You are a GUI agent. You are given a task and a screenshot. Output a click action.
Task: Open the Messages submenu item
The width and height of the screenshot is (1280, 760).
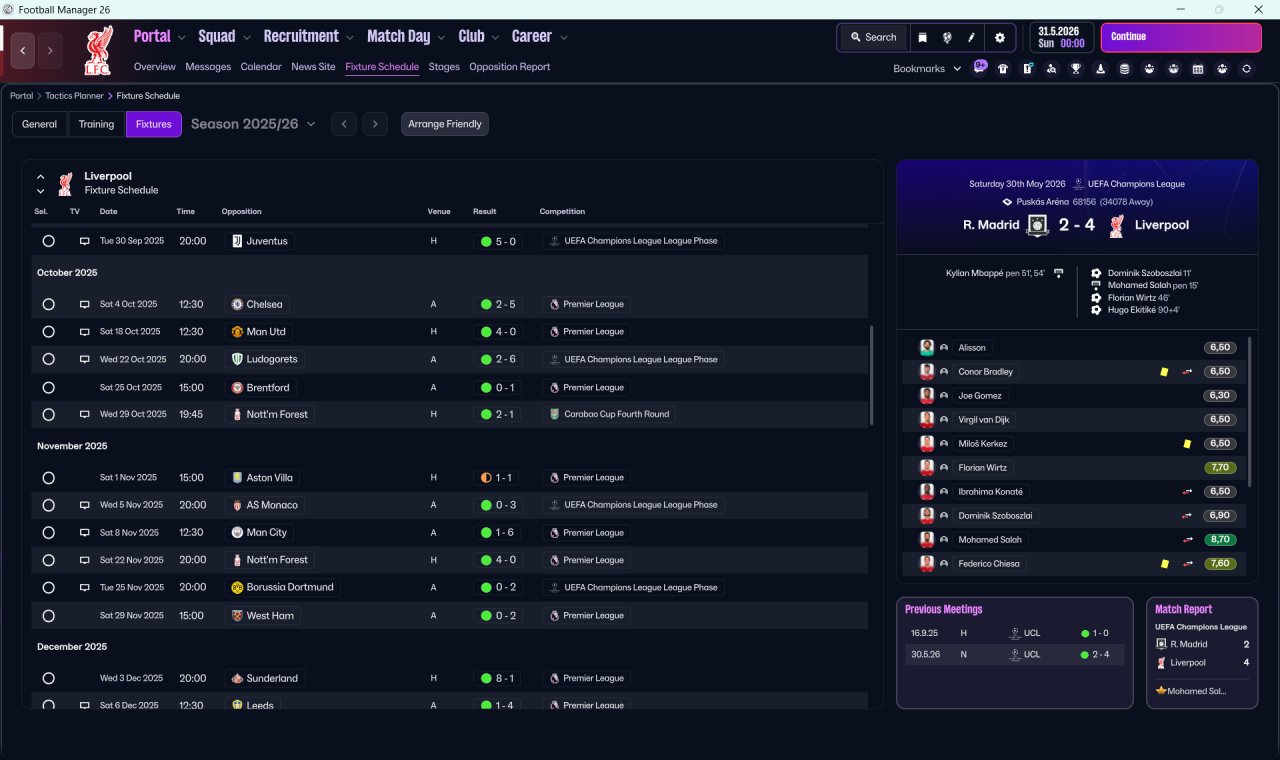pyautogui.click(x=208, y=67)
